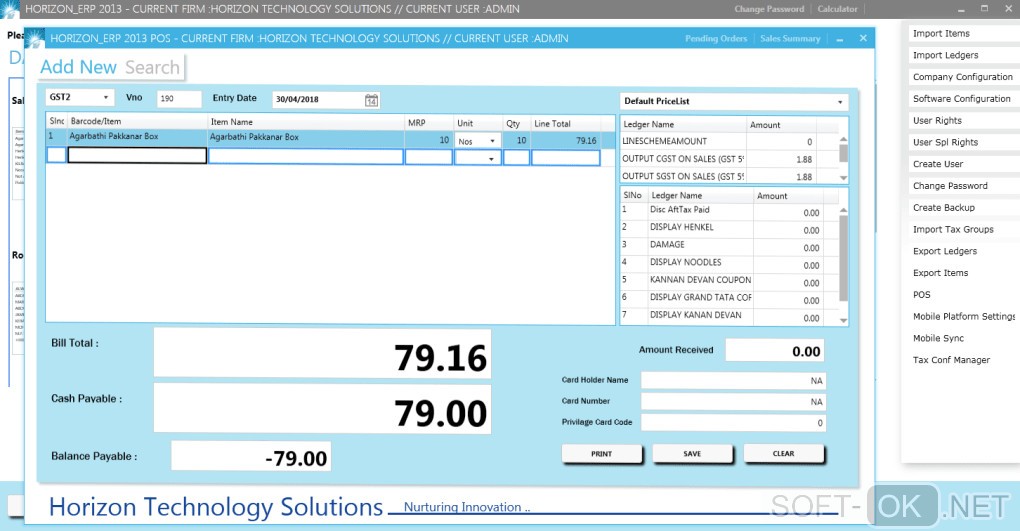
Task: Click the Privilage Card Code field
Action: point(734,422)
